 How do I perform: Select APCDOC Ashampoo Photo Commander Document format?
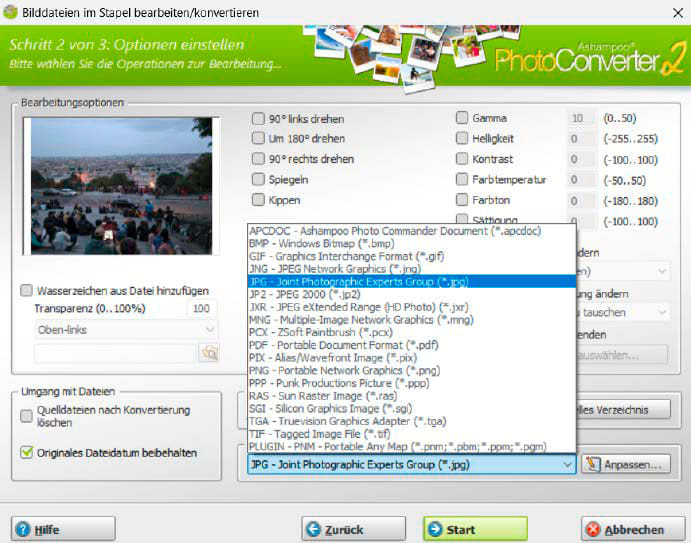(412, 231)
